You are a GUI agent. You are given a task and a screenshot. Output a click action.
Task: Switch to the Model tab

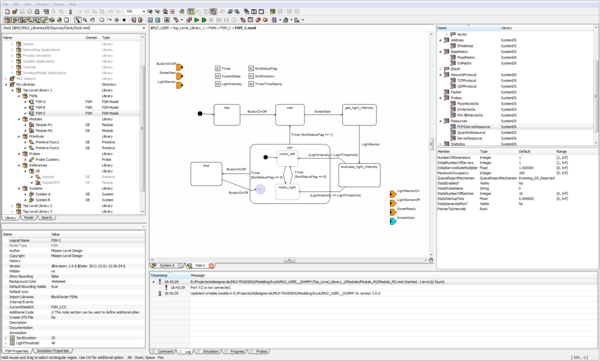[x=28, y=218]
